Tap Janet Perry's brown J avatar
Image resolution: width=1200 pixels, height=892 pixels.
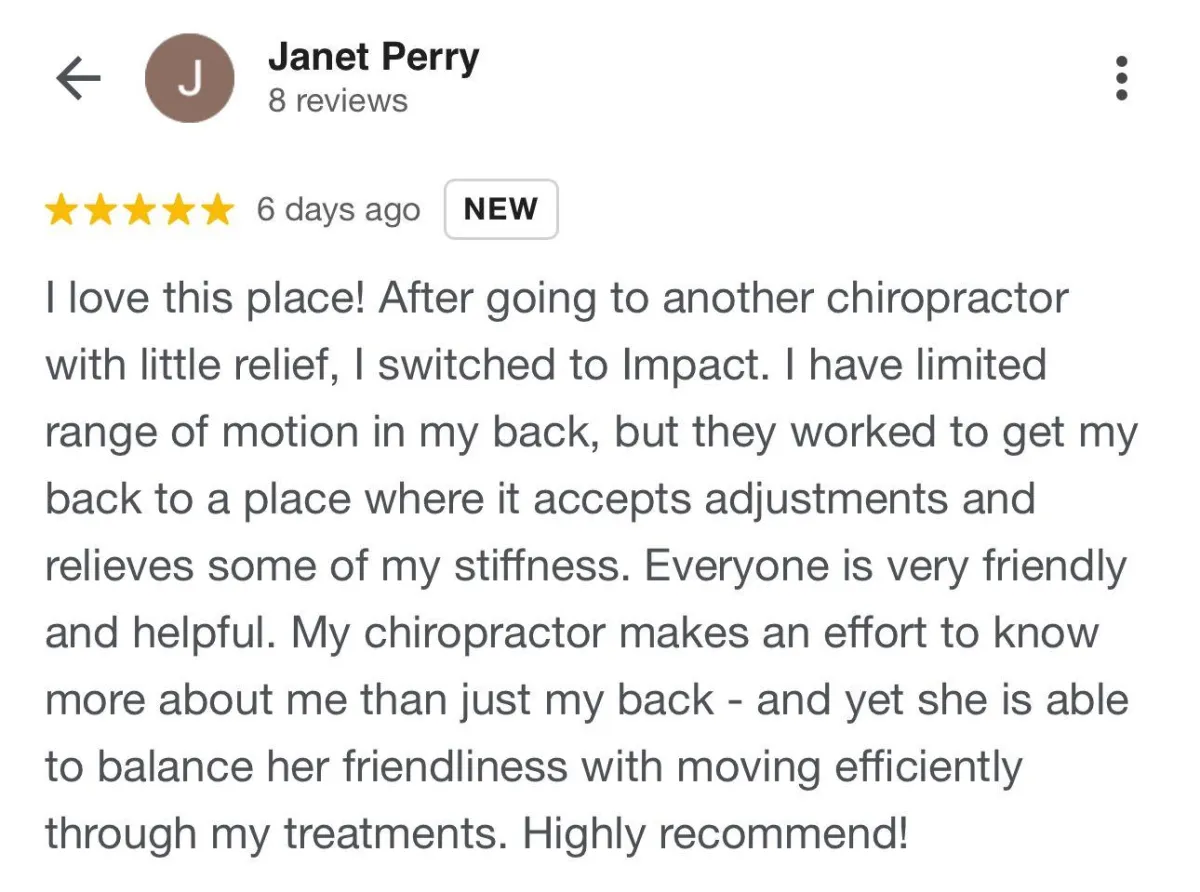tap(189, 79)
